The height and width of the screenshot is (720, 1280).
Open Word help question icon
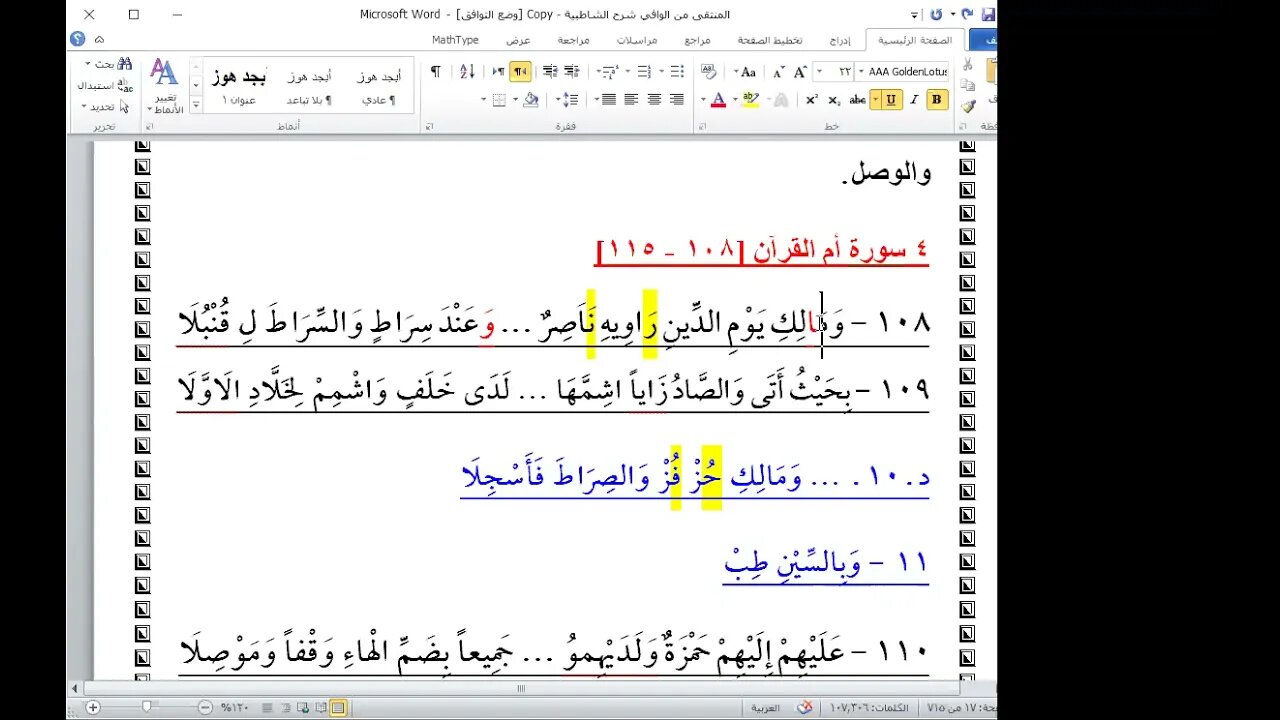click(77, 39)
